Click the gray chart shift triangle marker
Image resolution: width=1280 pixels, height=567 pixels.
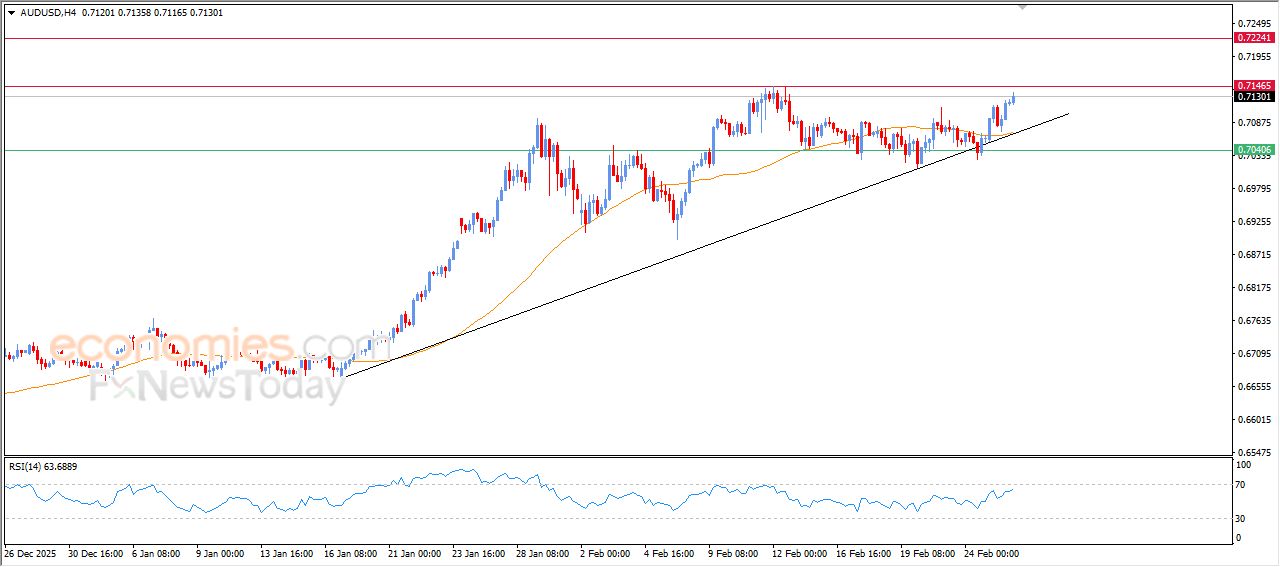tap(1022, 6)
